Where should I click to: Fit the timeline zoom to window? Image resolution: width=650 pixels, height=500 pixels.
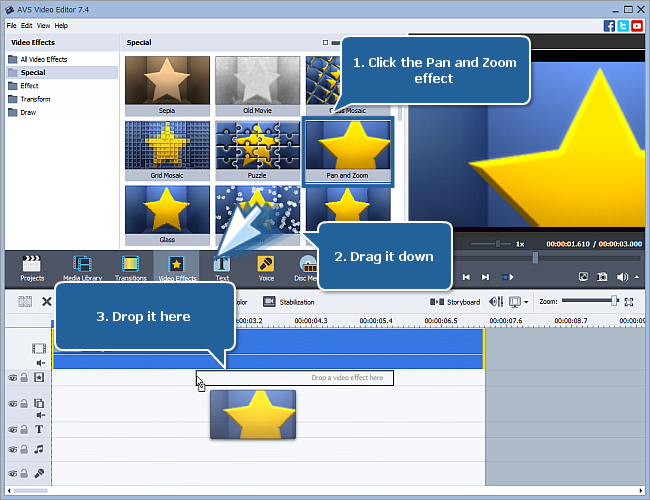629,302
